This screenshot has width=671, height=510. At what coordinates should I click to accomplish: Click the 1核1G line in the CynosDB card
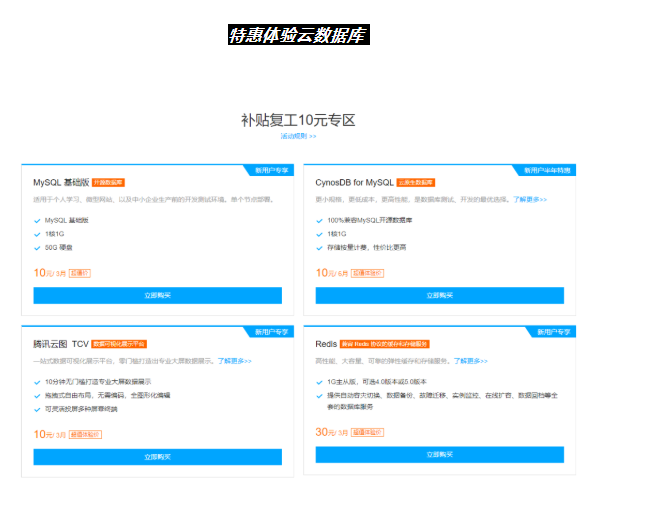[337, 234]
